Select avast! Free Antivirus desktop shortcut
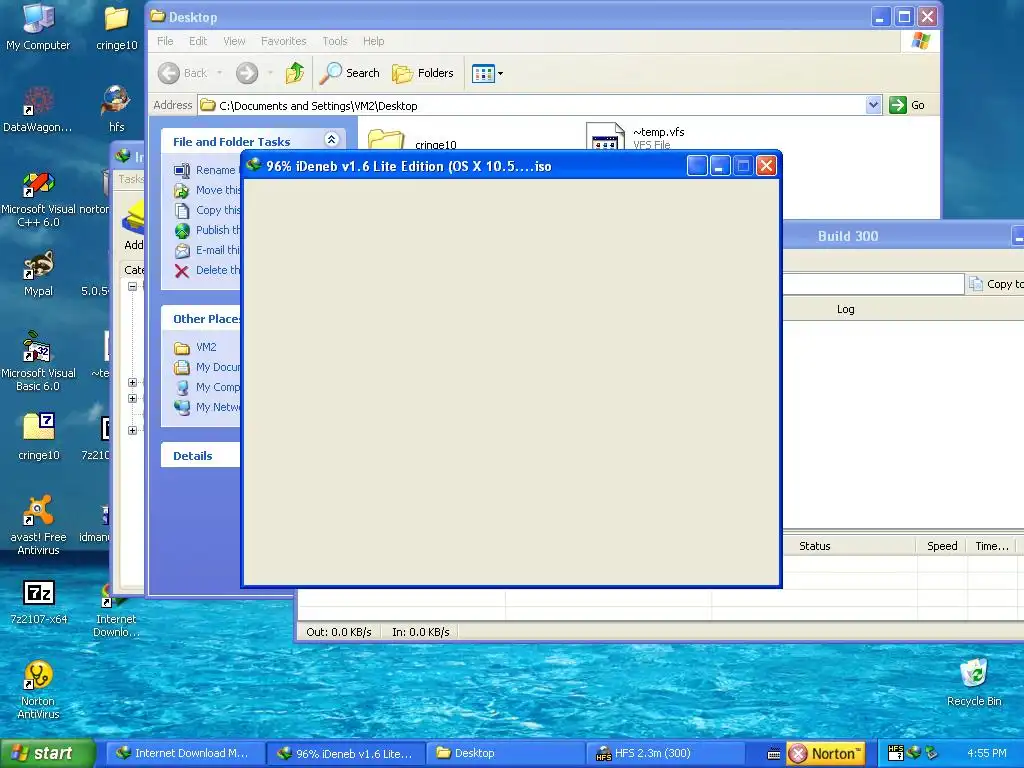1024x768 pixels. pyautogui.click(x=38, y=526)
